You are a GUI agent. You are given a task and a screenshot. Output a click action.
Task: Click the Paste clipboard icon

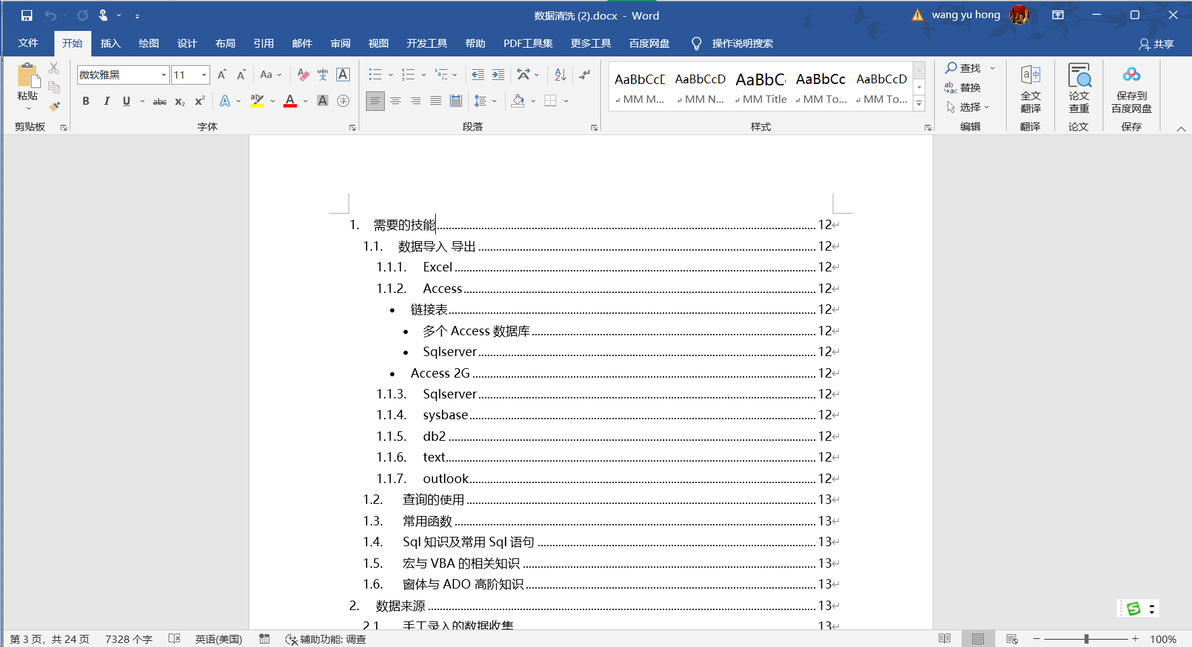(x=27, y=76)
